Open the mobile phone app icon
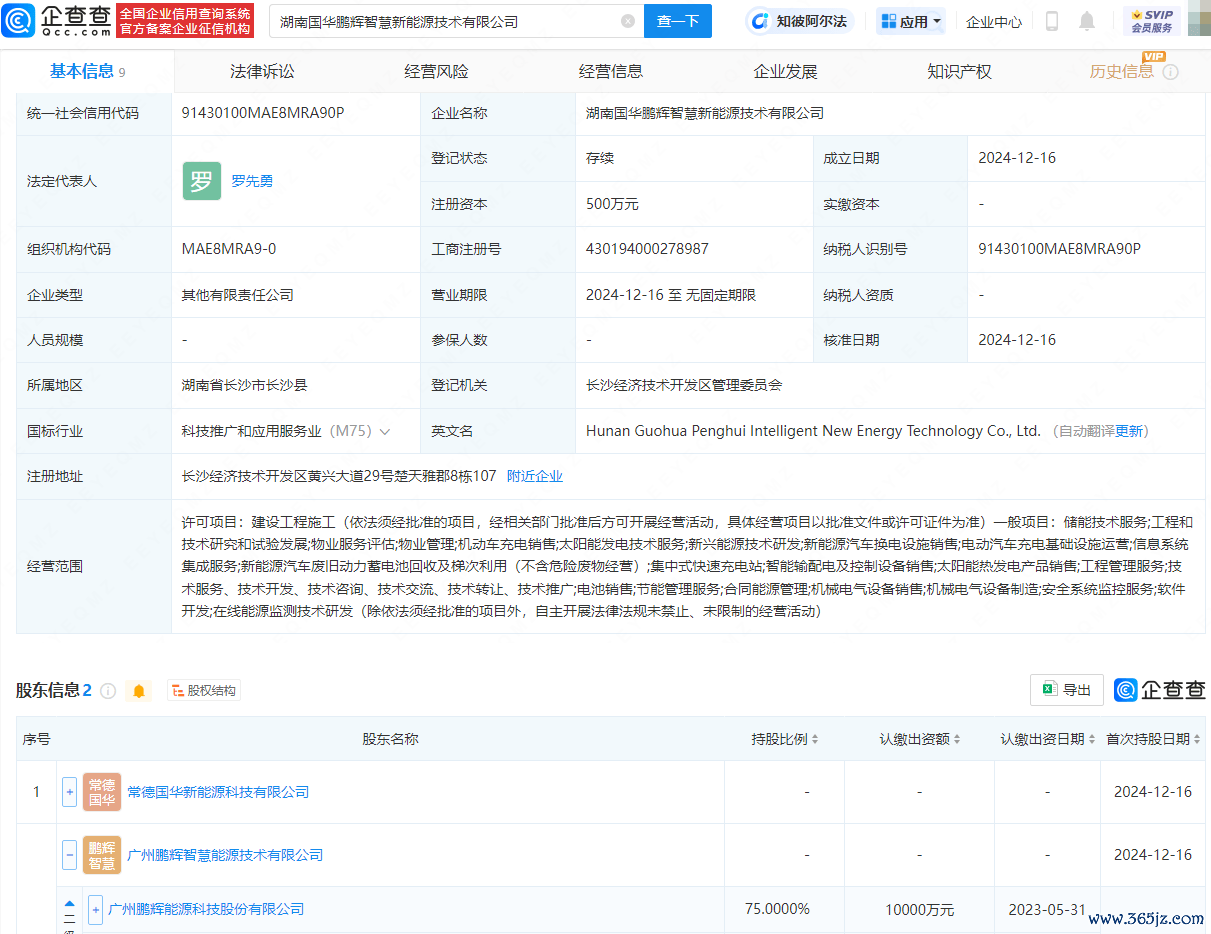This screenshot has height=934, width=1211. 1052,21
